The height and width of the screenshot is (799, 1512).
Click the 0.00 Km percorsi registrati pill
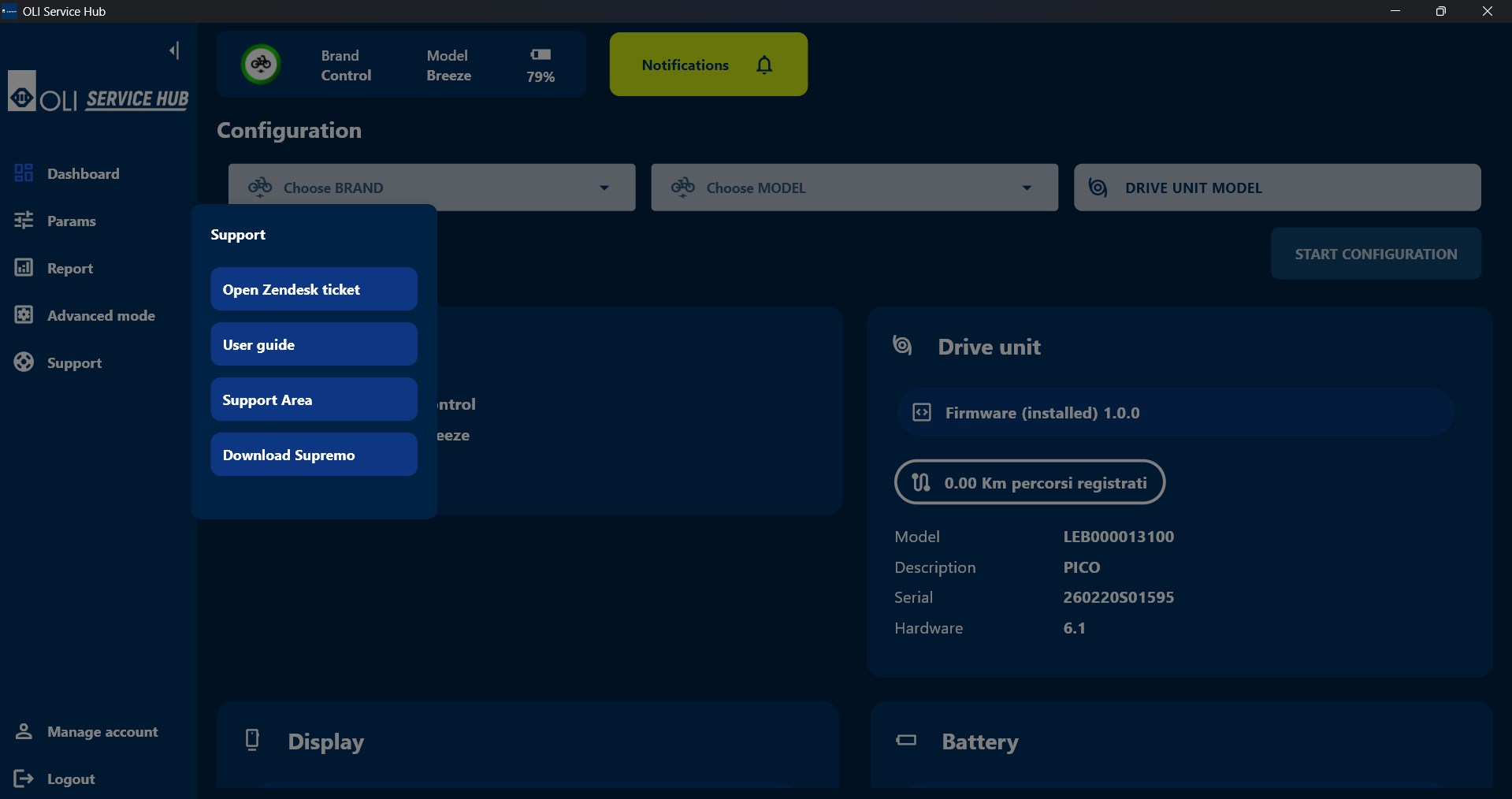(x=1030, y=482)
